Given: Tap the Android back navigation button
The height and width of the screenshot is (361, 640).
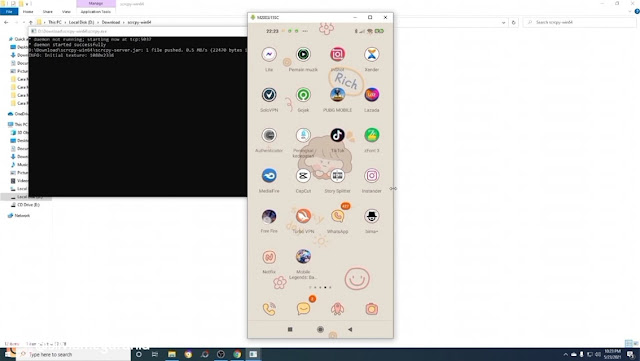Looking at the screenshot, I should [350, 329].
